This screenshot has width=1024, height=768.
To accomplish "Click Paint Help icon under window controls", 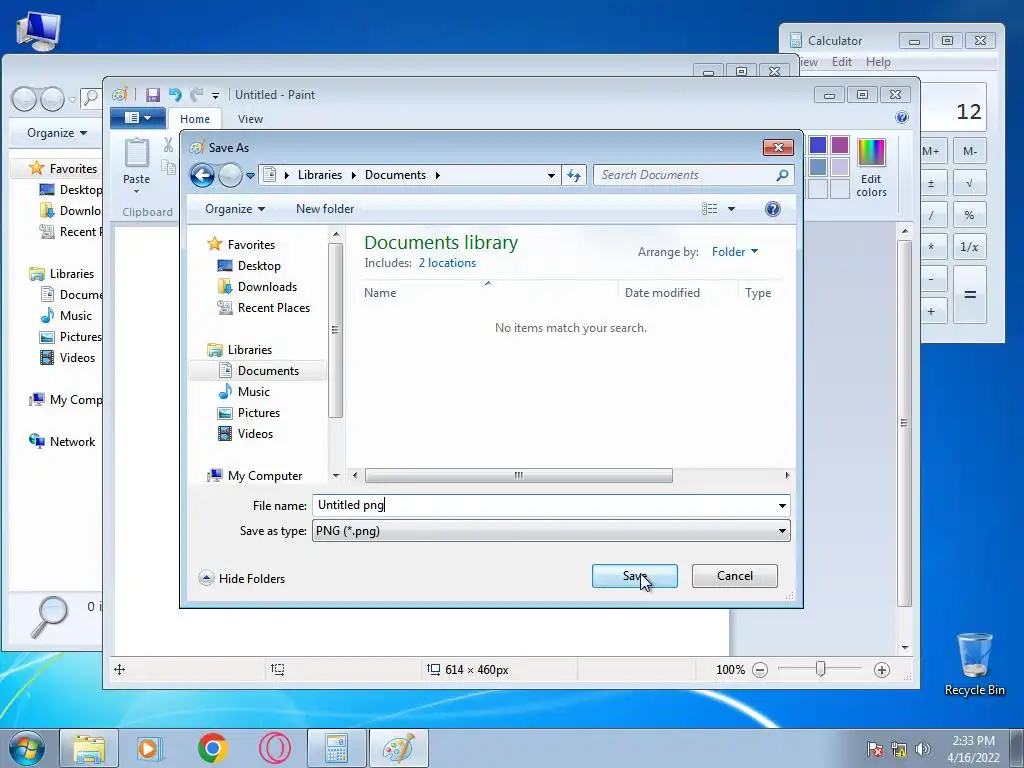I will point(902,118).
